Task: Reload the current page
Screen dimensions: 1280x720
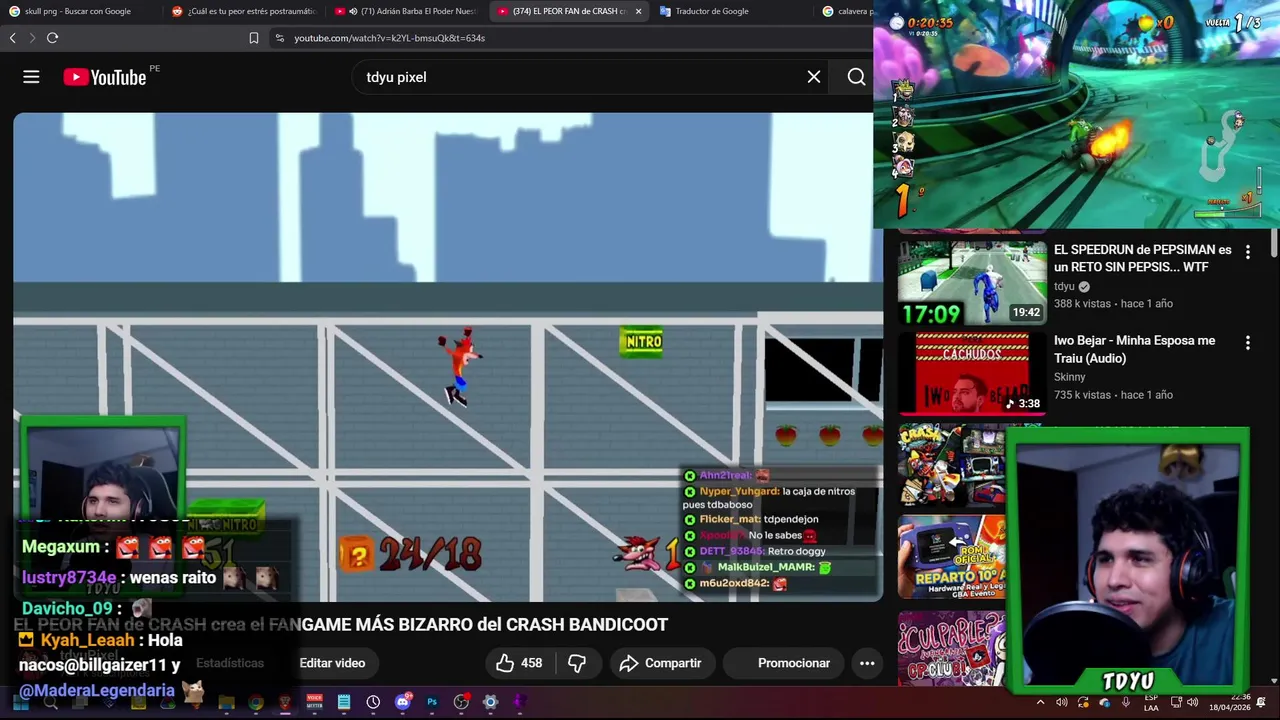Action: click(x=52, y=38)
